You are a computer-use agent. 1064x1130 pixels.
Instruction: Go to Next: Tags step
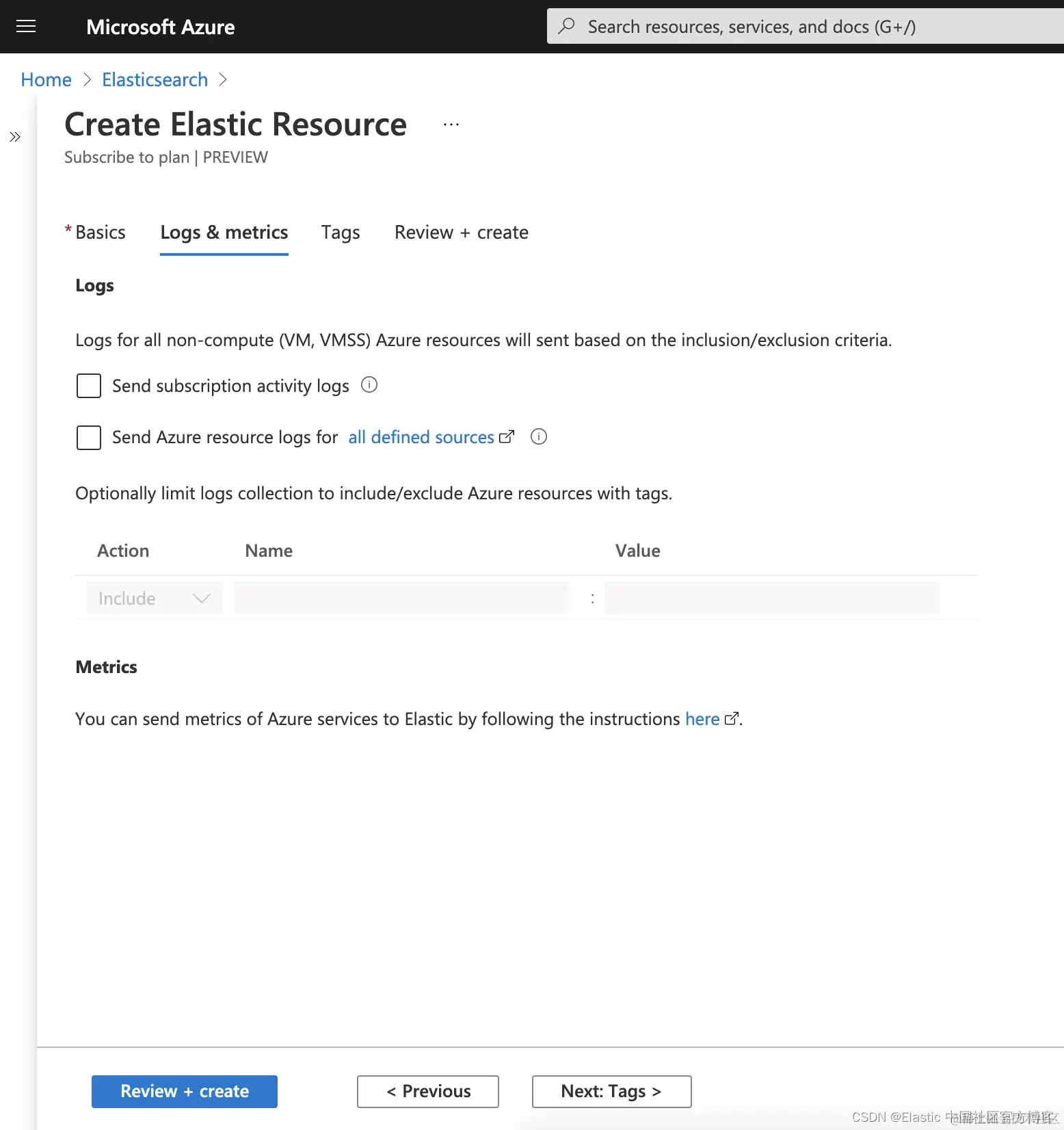tap(611, 1091)
